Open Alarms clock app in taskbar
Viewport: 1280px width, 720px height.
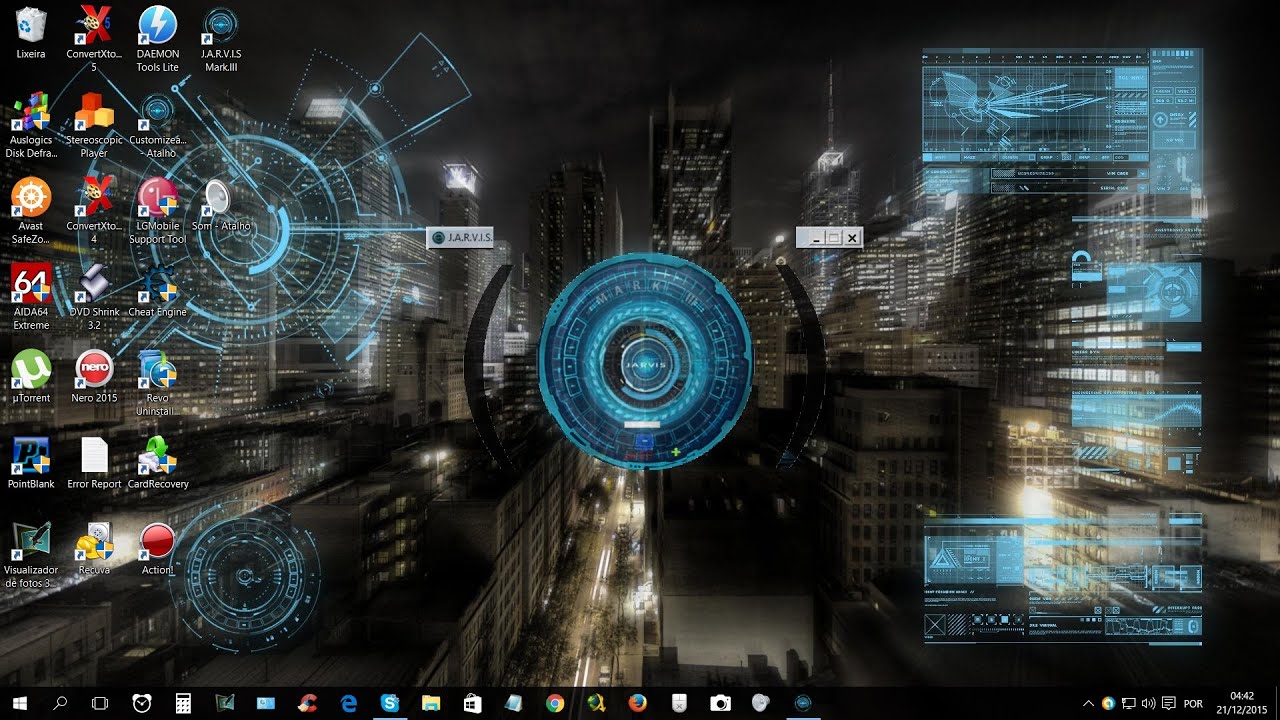coord(142,703)
